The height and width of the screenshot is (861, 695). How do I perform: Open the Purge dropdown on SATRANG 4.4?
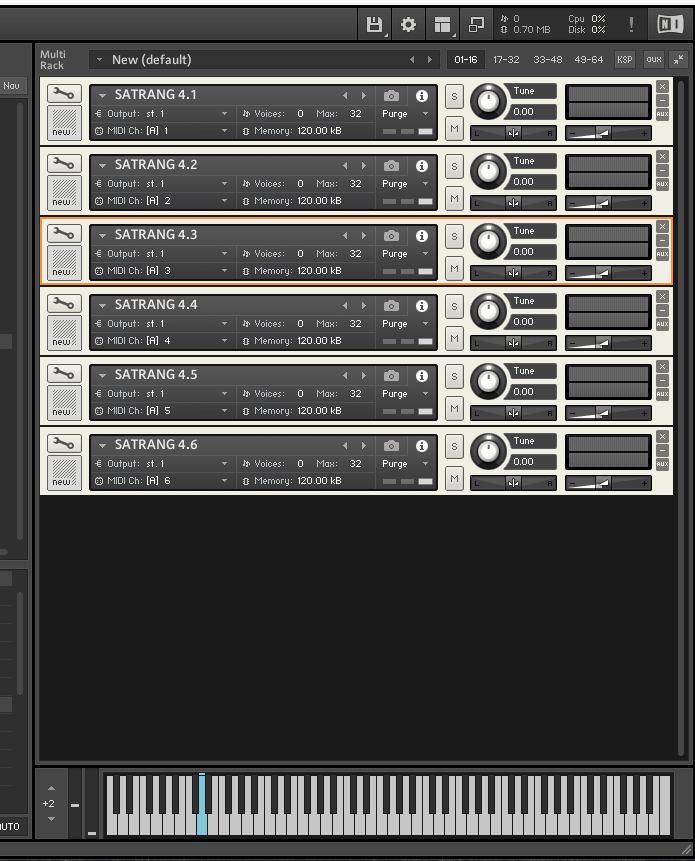[425, 323]
